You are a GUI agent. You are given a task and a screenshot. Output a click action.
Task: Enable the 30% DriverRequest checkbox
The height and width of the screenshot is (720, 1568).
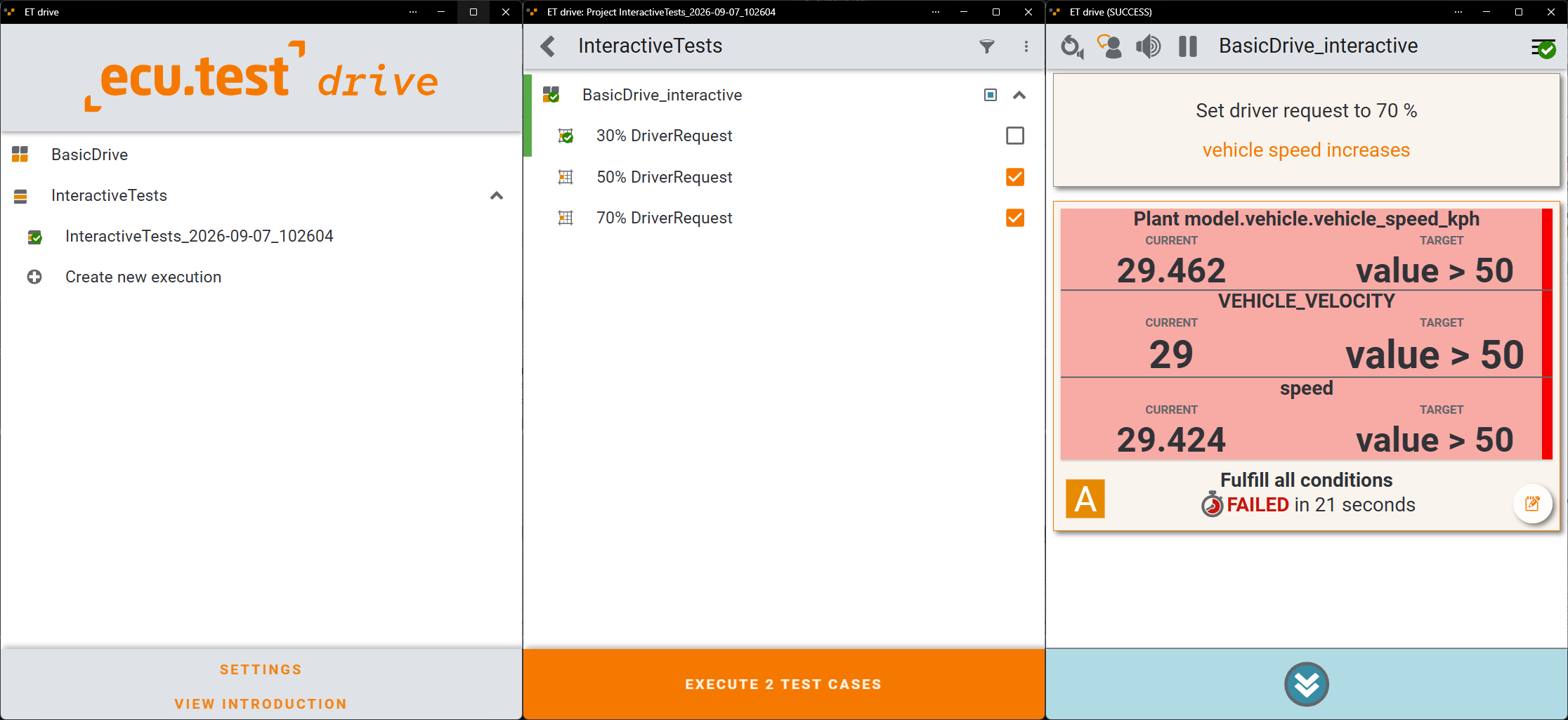[x=1014, y=136]
